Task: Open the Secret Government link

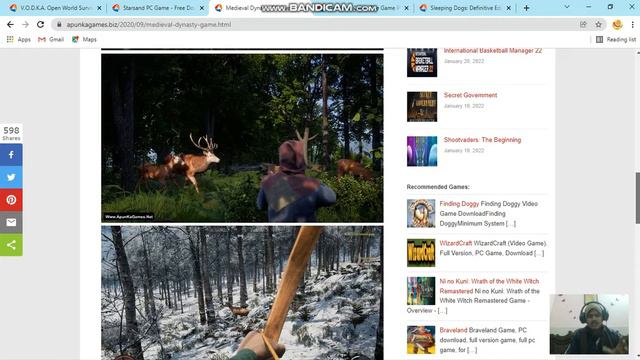Action: [470, 95]
